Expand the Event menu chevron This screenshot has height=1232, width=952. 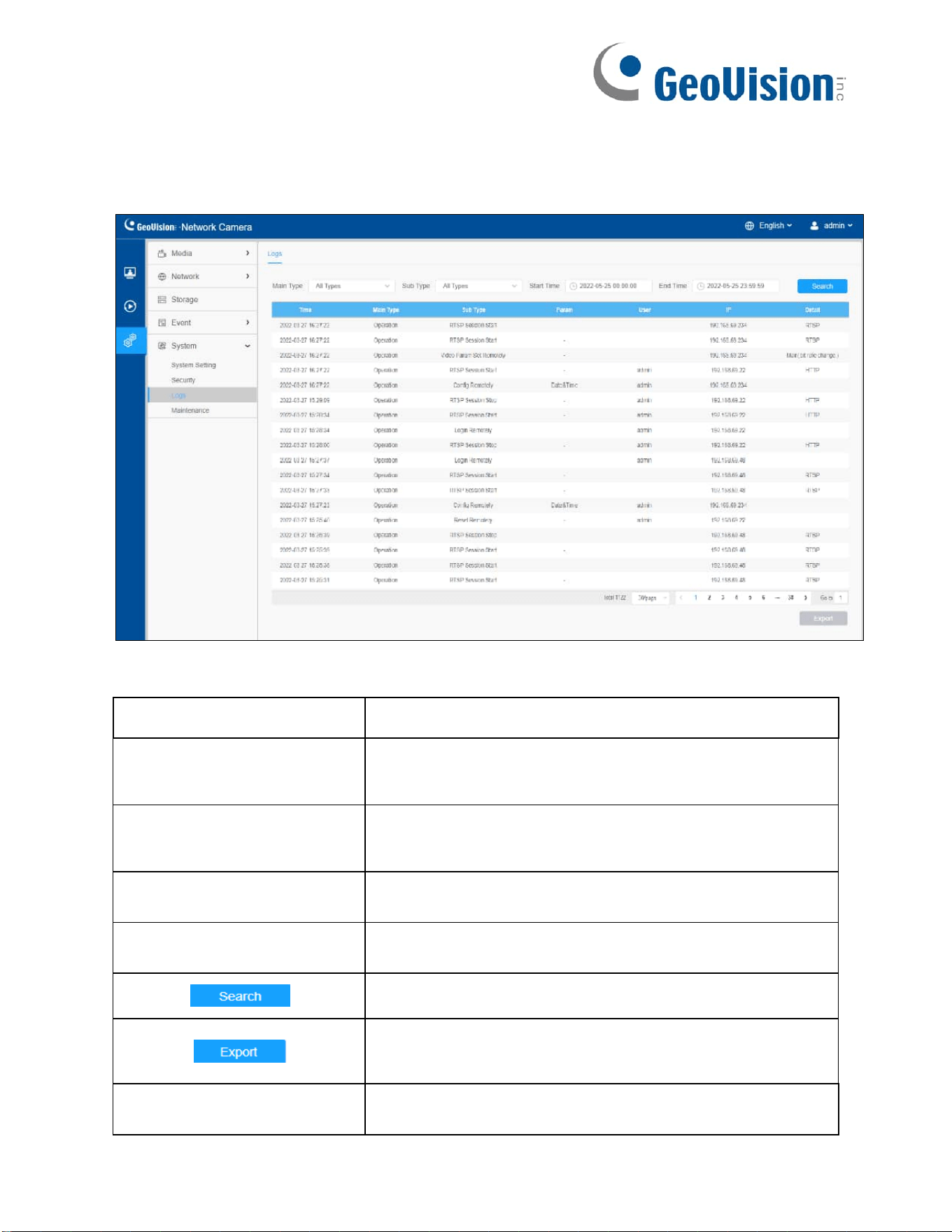click(248, 323)
